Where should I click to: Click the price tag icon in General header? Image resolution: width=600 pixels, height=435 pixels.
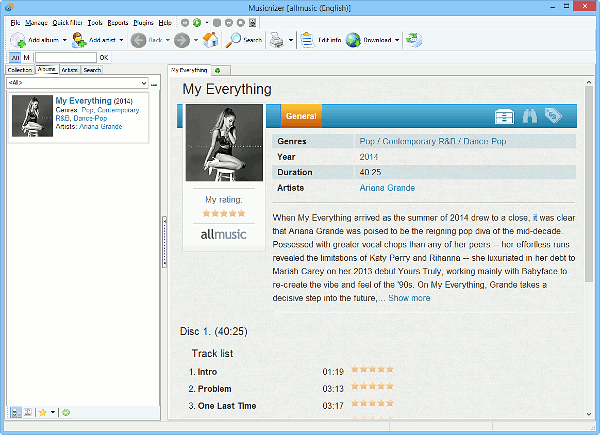[x=553, y=115]
